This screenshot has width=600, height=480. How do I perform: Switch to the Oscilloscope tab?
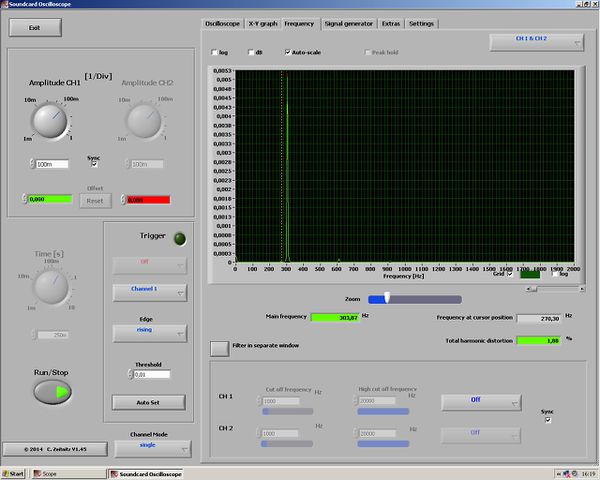coord(221,22)
